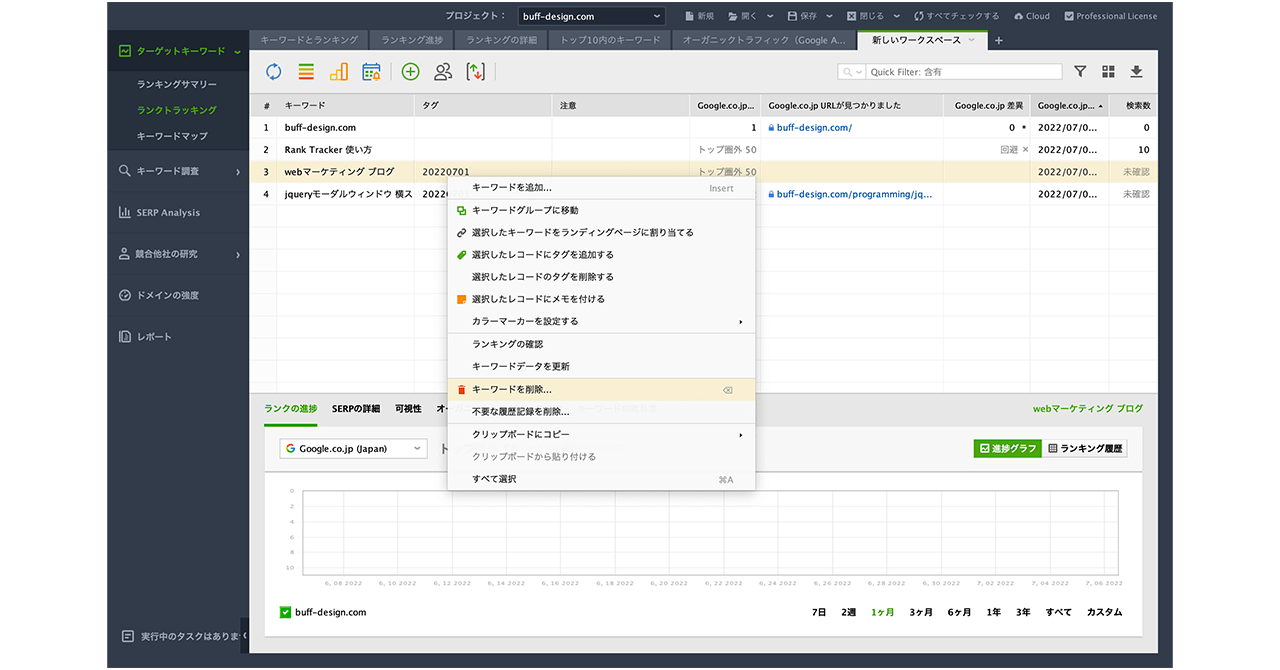
Task: Open the buff-design.com project dropdown
Action: coord(591,16)
